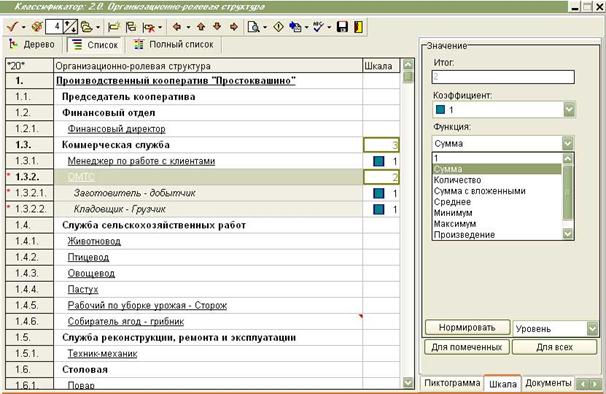606x394 pixels.
Task: Click the ABC spell check icon
Action: click(318, 27)
